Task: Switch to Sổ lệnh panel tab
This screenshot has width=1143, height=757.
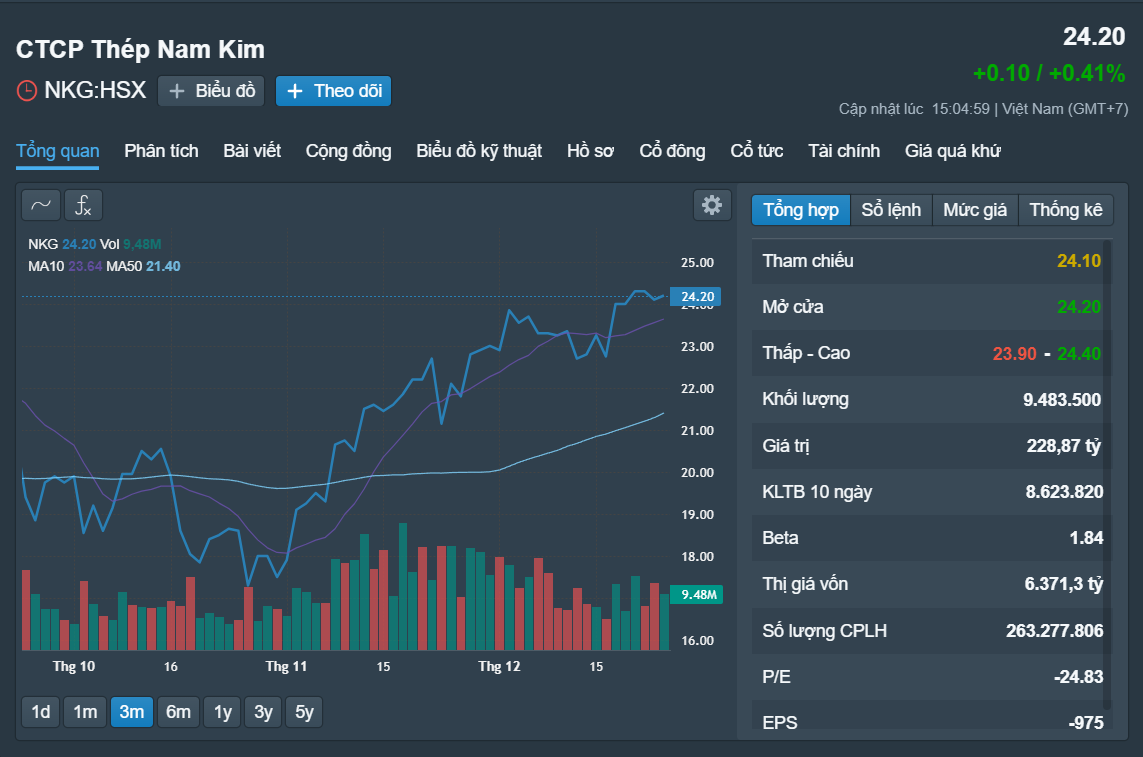Action: pyautogui.click(x=891, y=210)
